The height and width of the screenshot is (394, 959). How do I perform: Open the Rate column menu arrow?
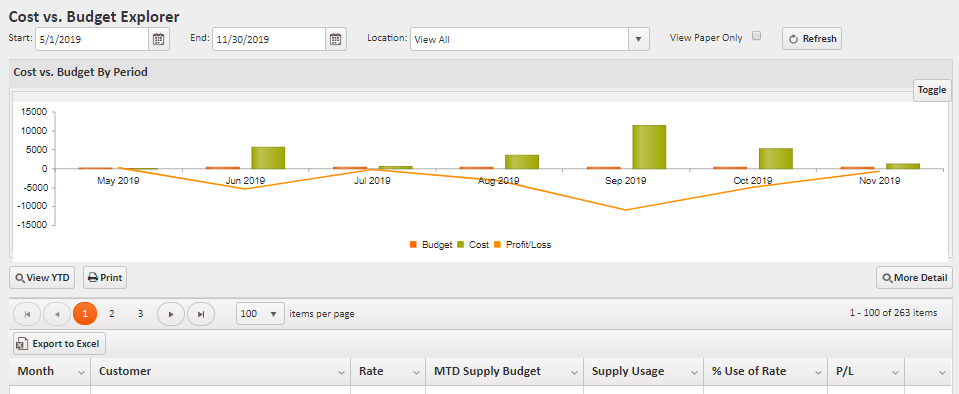tap(416, 372)
